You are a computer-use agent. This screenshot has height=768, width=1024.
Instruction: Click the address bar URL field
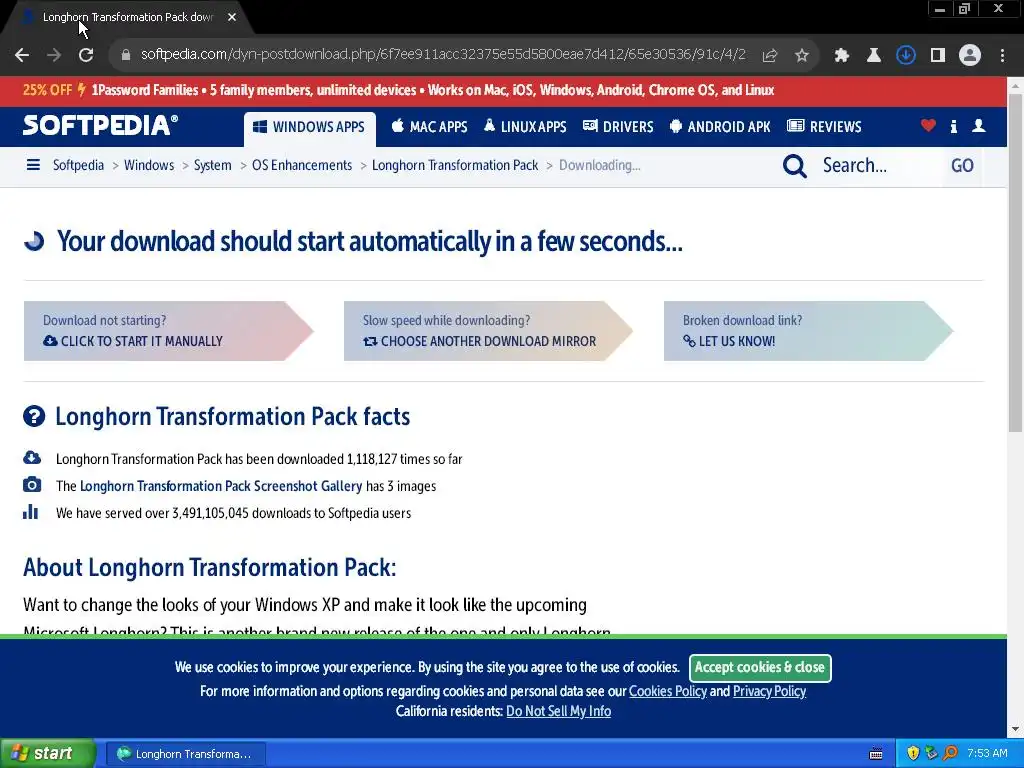[443, 54]
